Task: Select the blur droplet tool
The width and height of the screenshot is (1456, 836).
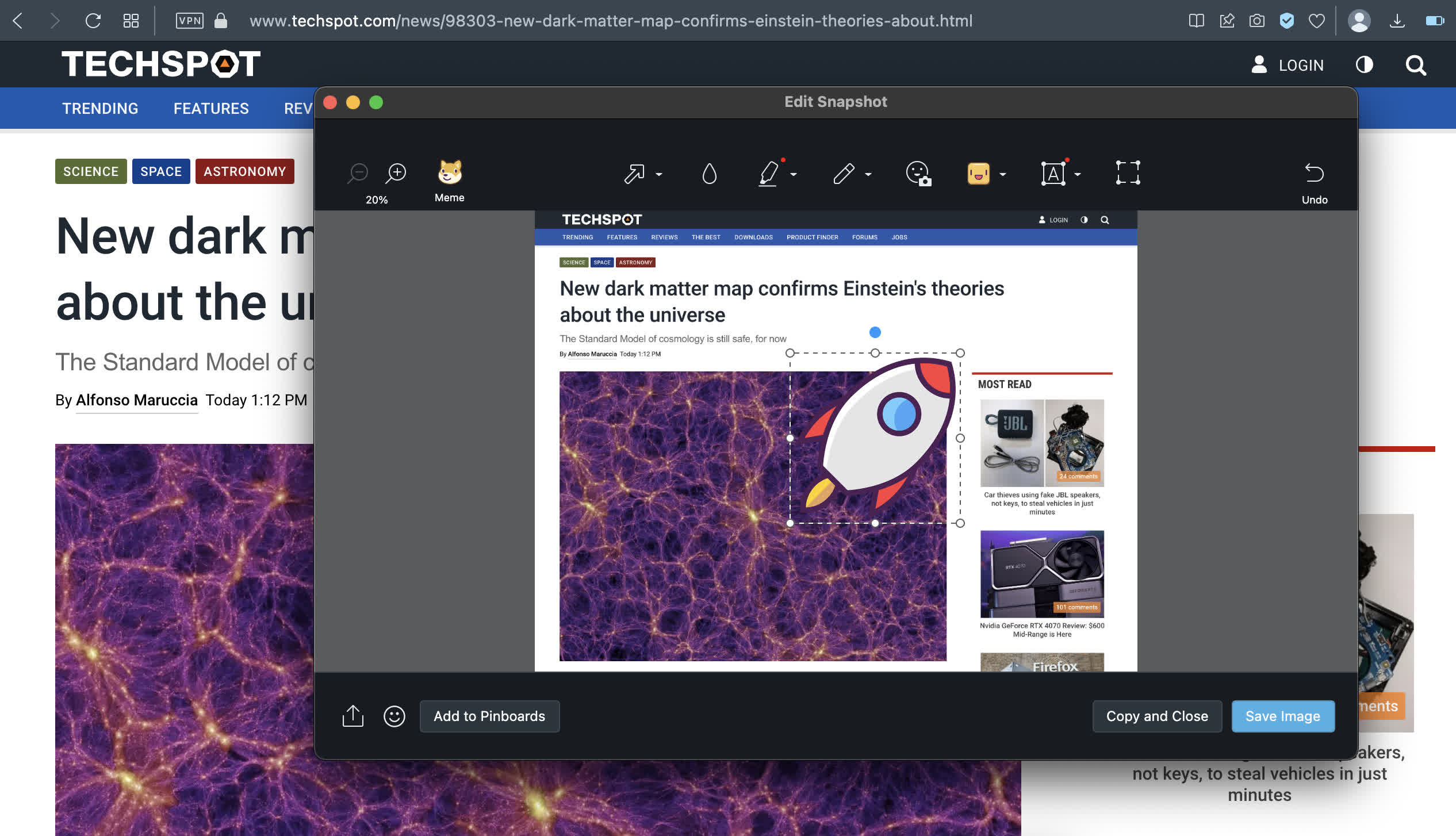Action: (709, 173)
